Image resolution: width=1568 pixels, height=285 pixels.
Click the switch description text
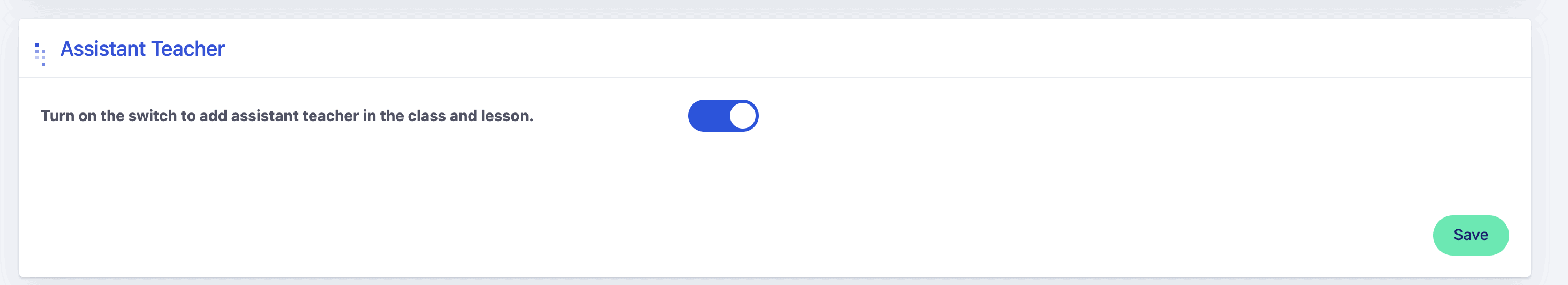(287, 116)
